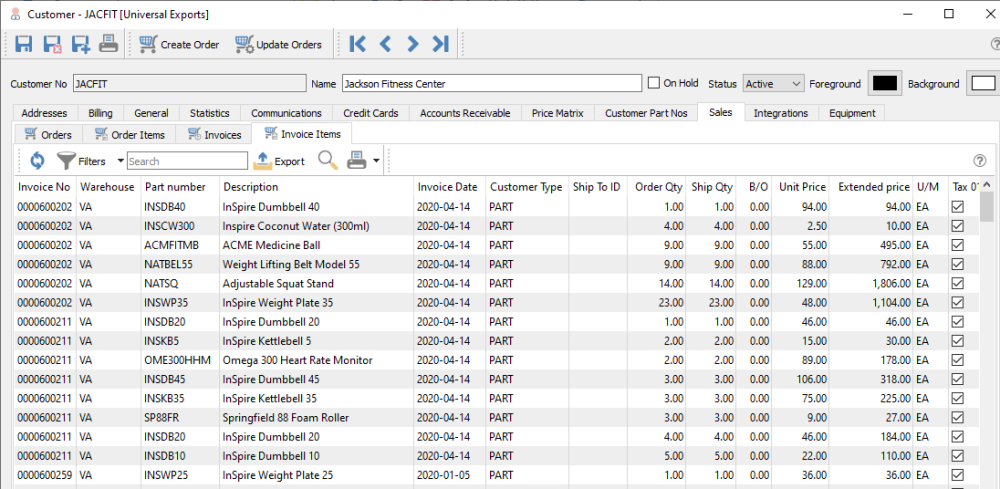Click the Print icon in top toolbar
Viewport: 1000px width, 489px height.
108,44
